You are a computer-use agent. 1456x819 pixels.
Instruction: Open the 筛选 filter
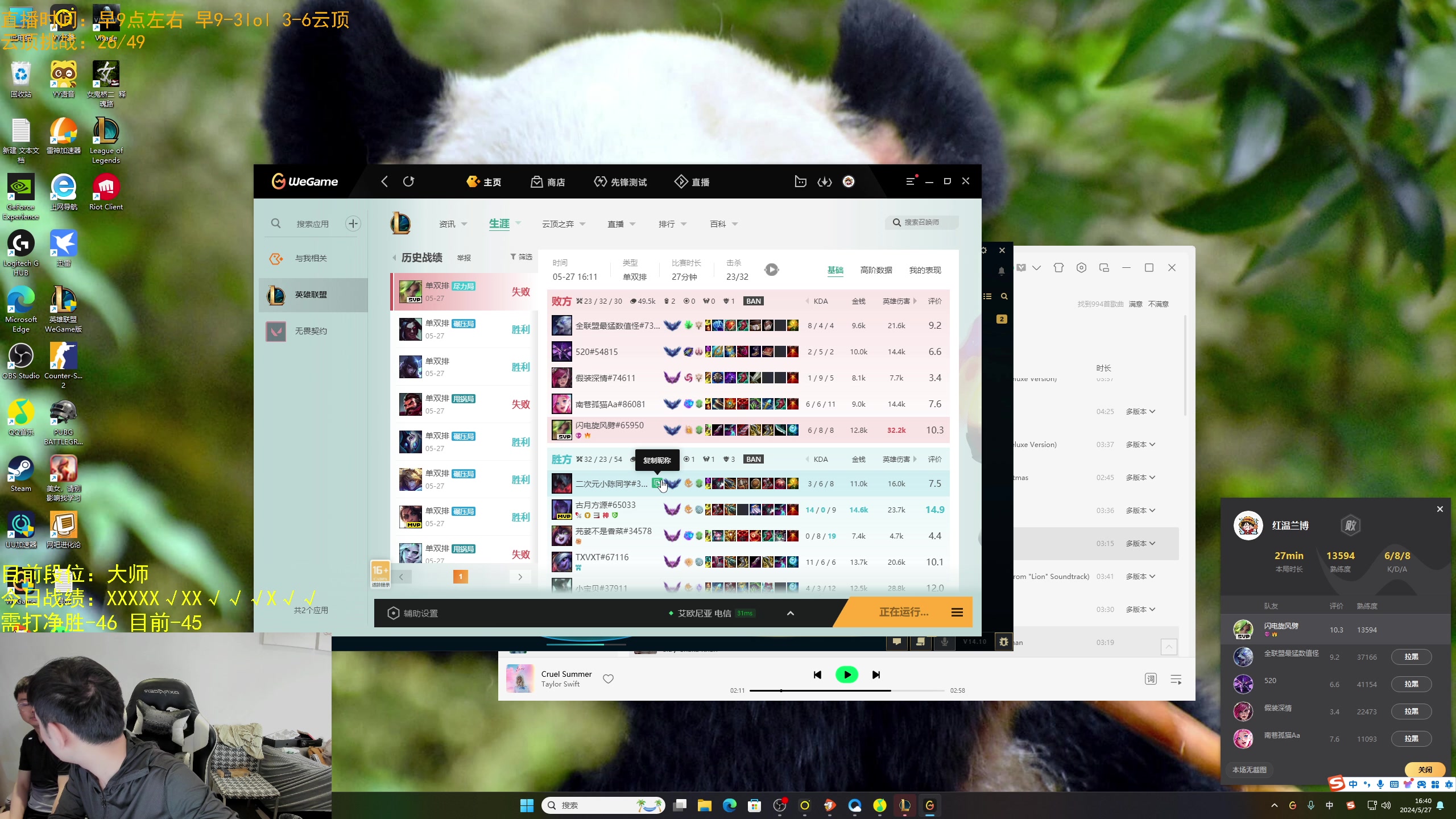[x=521, y=257]
